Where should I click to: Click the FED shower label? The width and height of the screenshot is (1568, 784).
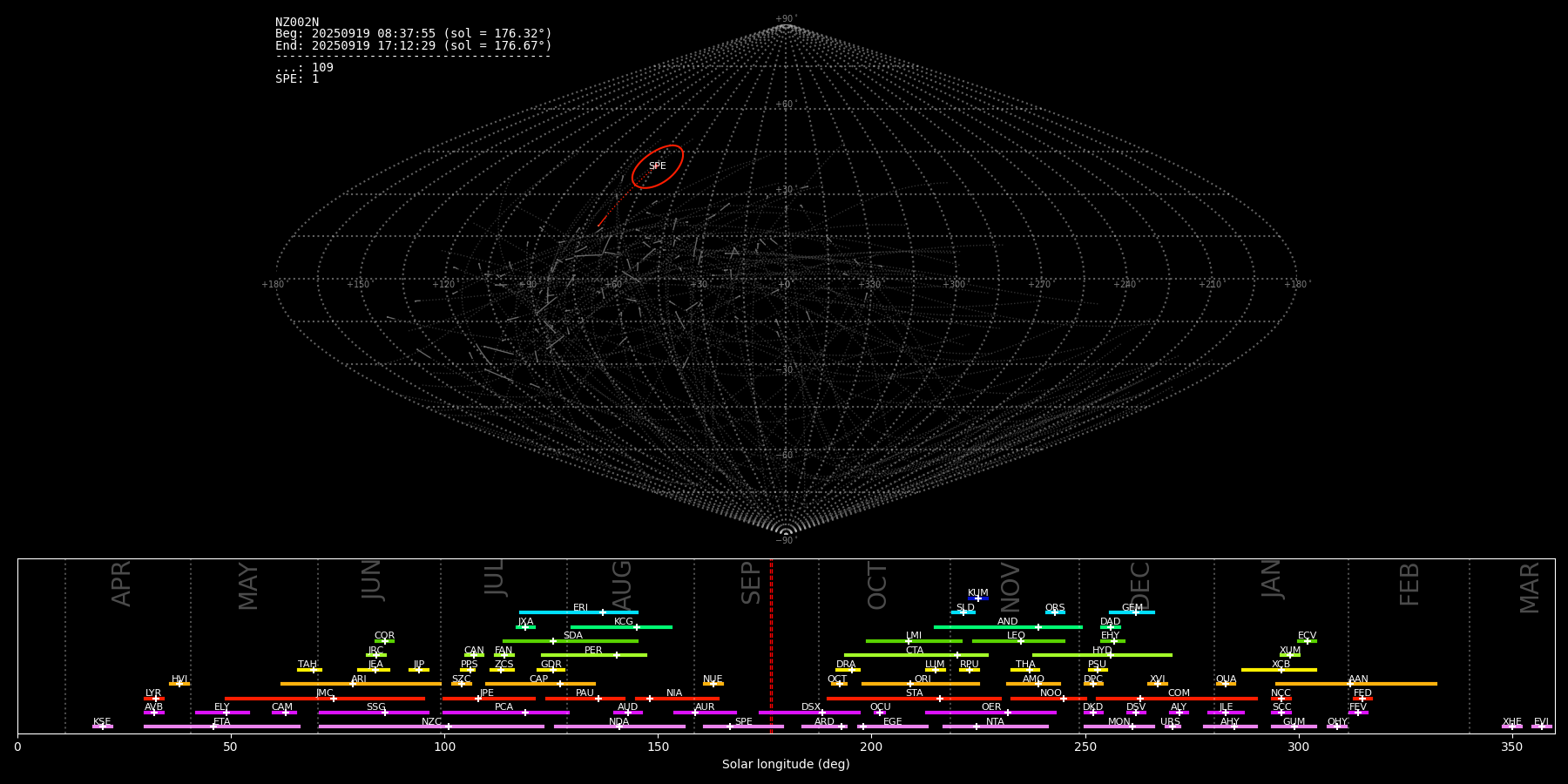1362,693
